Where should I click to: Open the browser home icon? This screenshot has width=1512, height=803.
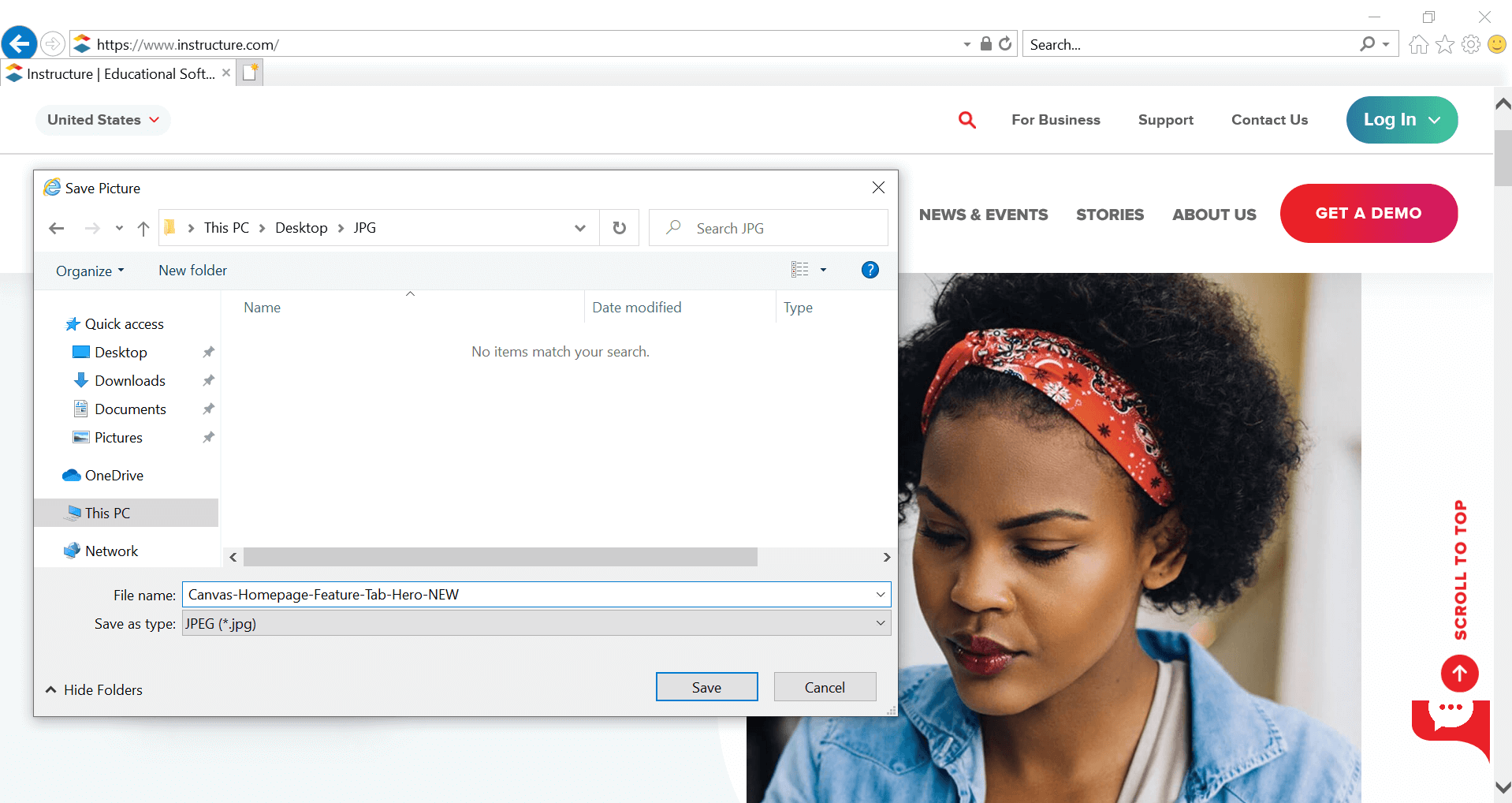[x=1418, y=45]
